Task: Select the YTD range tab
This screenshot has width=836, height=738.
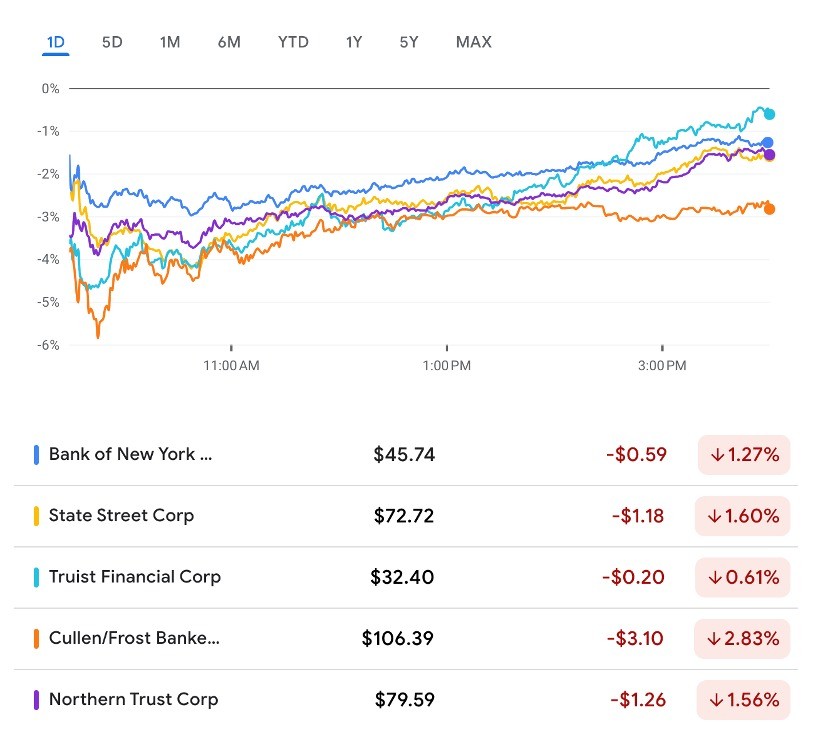Action: point(293,42)
